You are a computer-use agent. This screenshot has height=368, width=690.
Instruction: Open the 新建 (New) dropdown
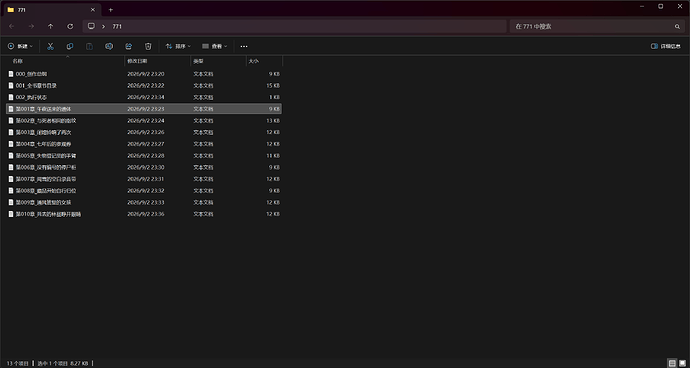[x=20, y=46]
